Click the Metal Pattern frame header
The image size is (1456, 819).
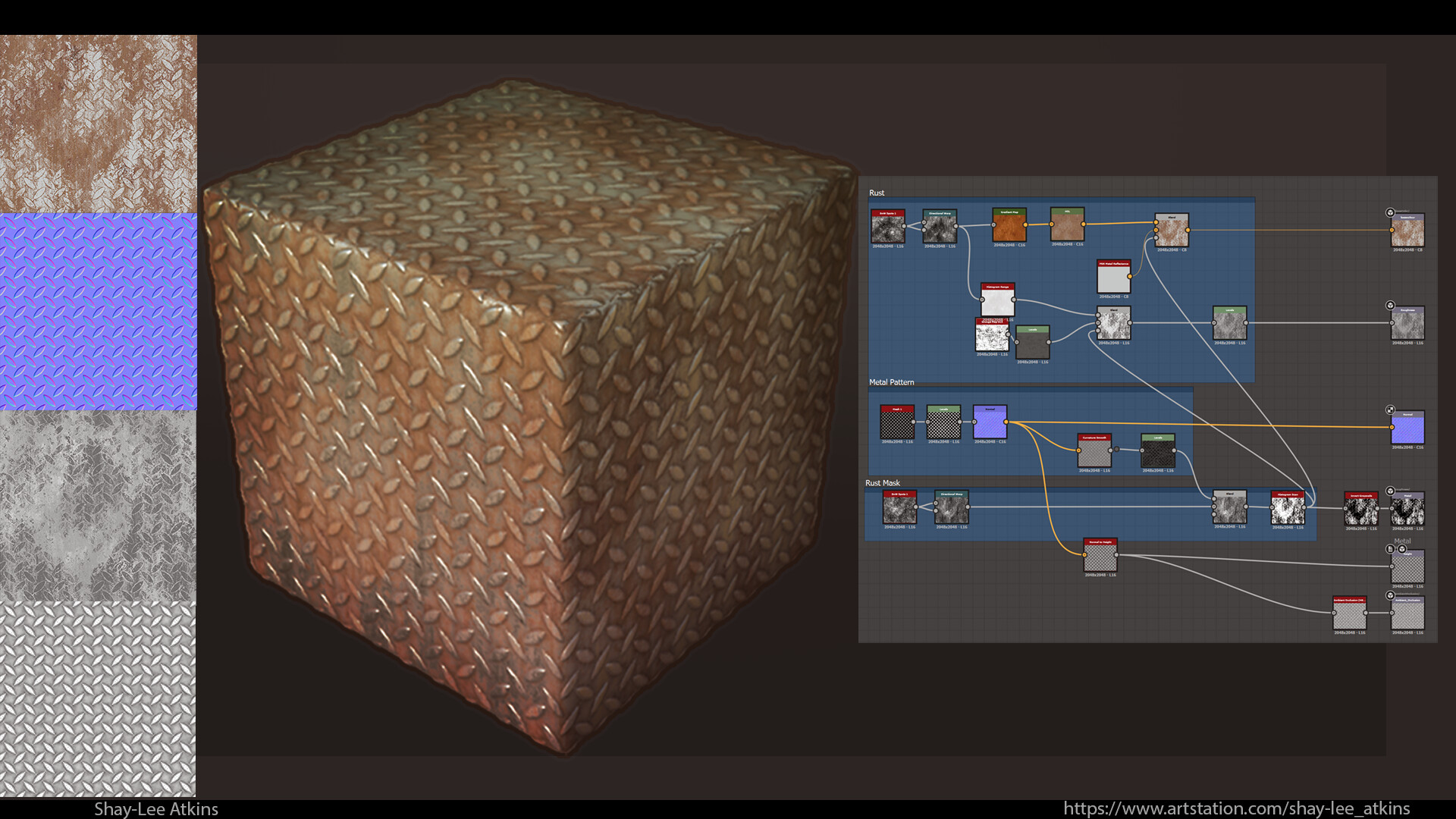tap(892, 382)
